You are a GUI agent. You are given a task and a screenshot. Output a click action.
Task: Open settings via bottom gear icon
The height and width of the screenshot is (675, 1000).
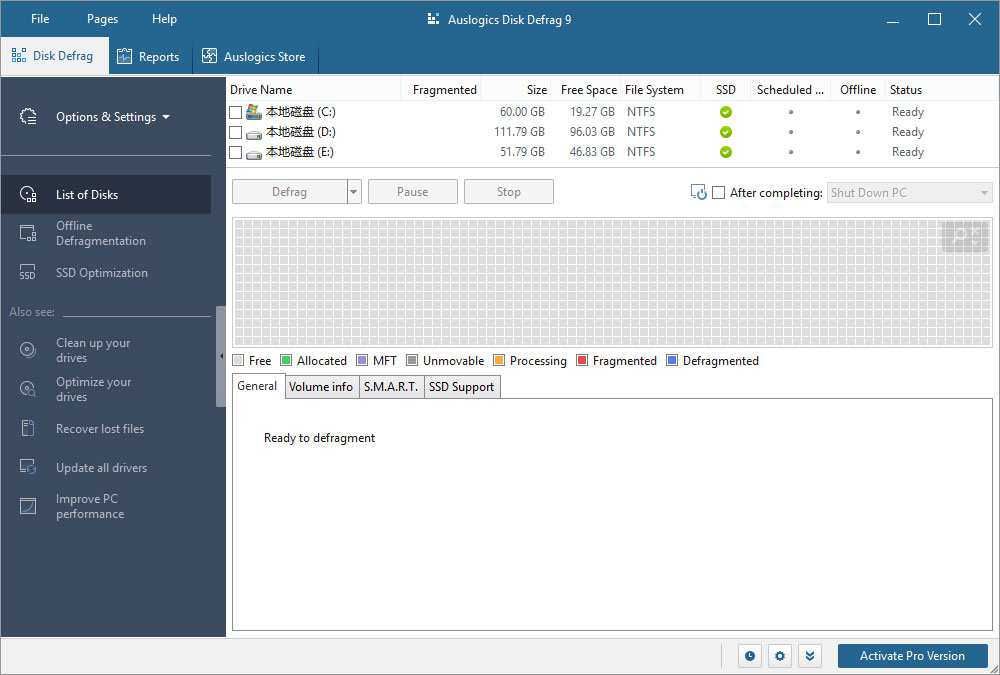click(x=780, y=656)
